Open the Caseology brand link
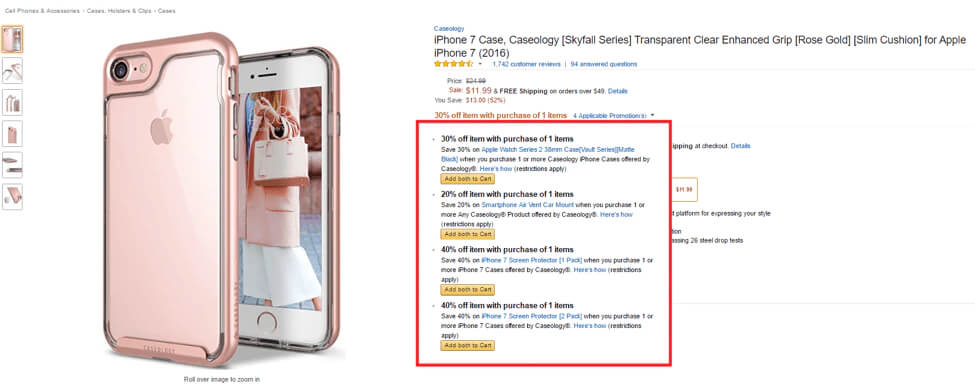The height and width of the screenshot is (392, 975). click(449, 29)
